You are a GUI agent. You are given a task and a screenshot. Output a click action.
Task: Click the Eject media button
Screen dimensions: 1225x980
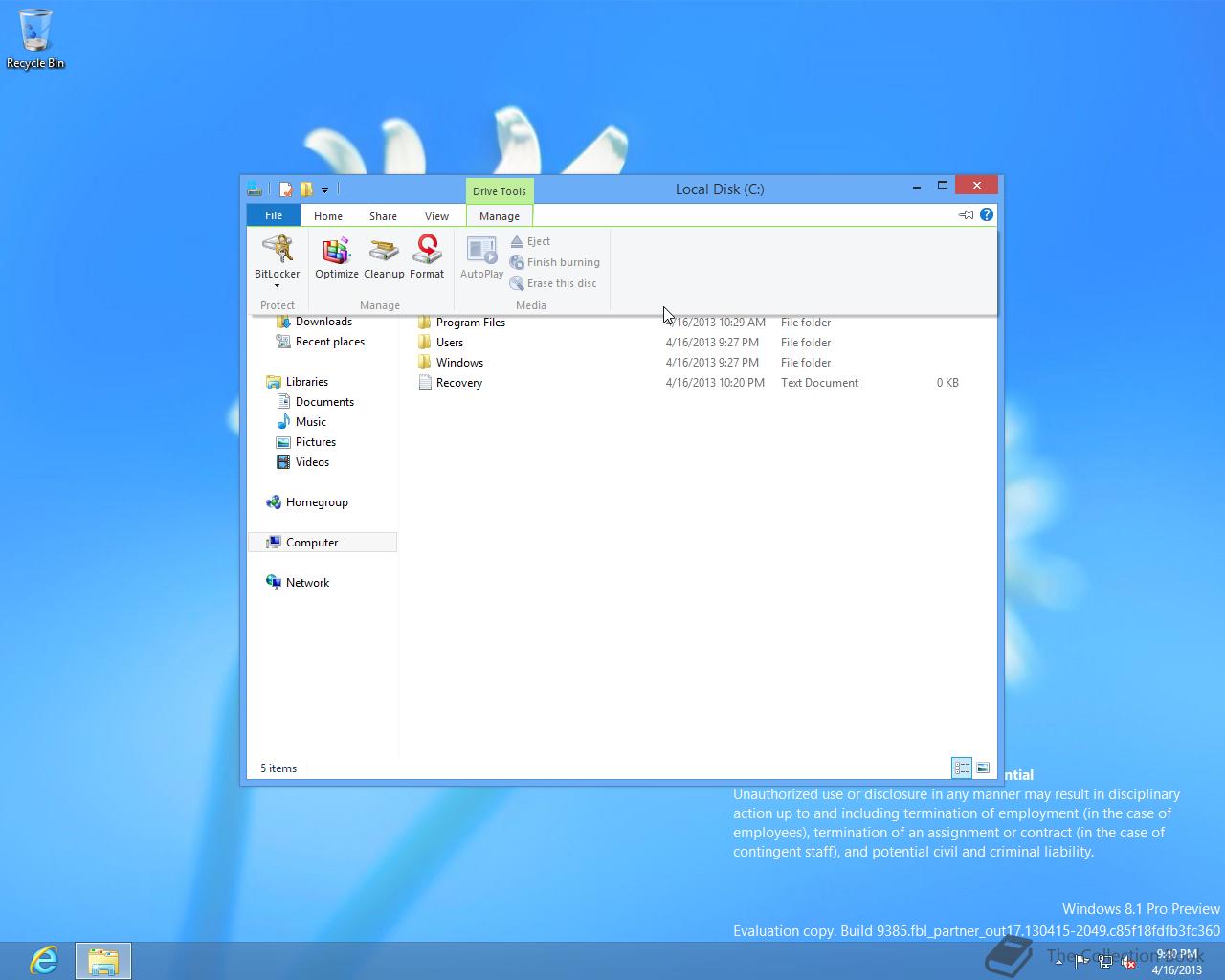(530, 241)
